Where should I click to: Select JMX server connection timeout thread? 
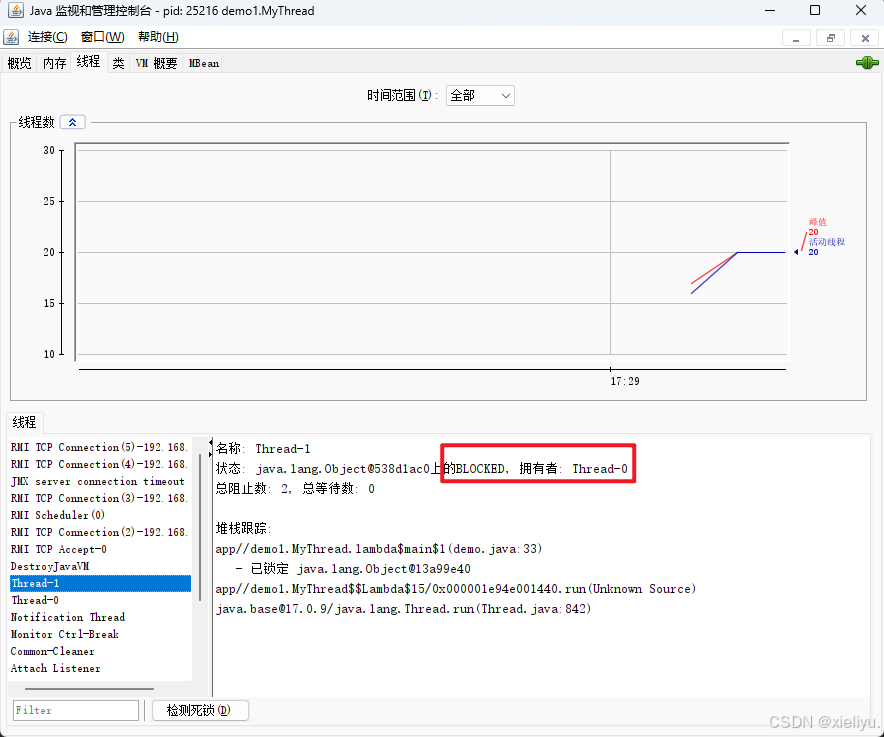pyautogui.click(x=100, y=481)
